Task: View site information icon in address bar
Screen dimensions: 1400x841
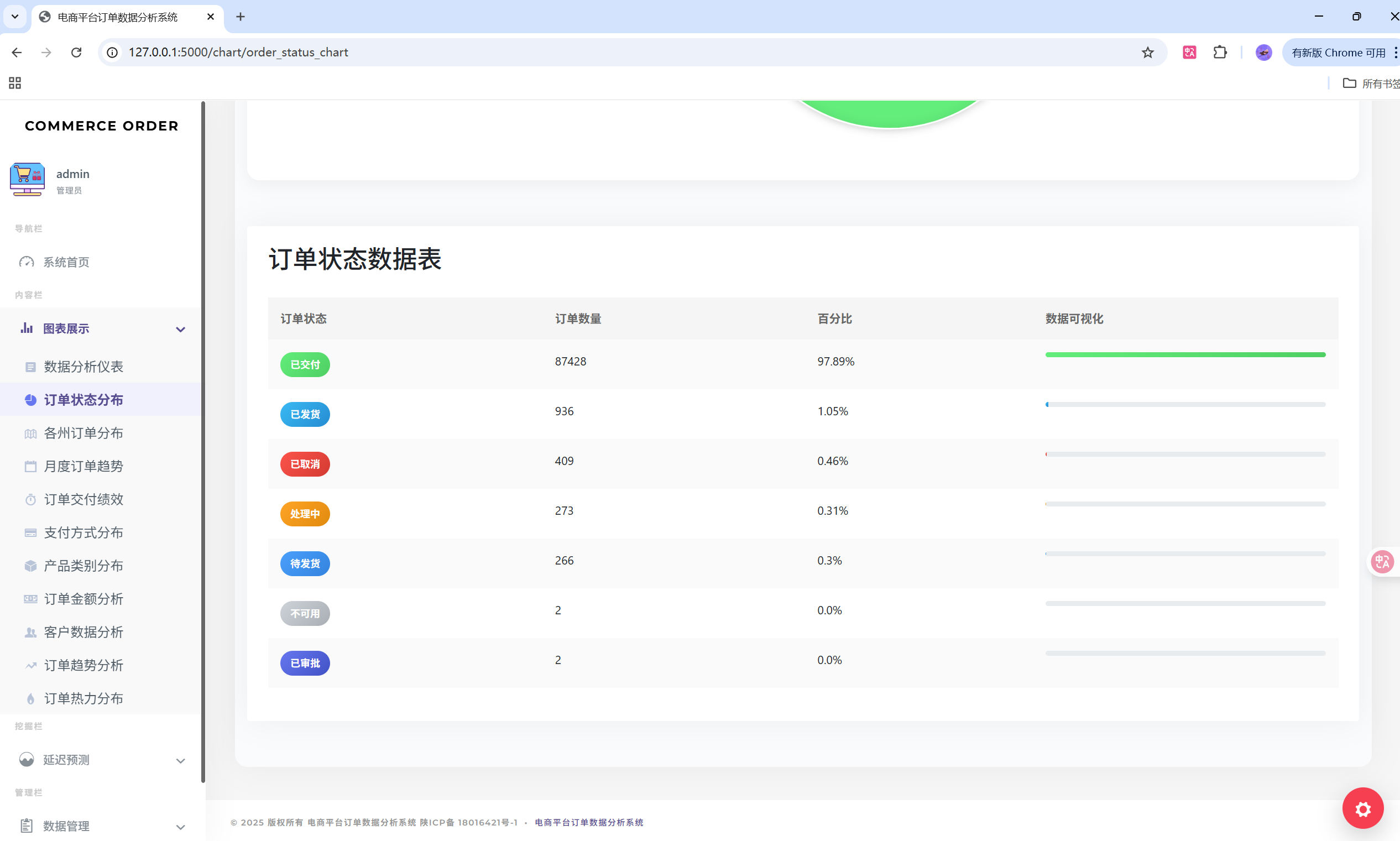Action: 112,52
